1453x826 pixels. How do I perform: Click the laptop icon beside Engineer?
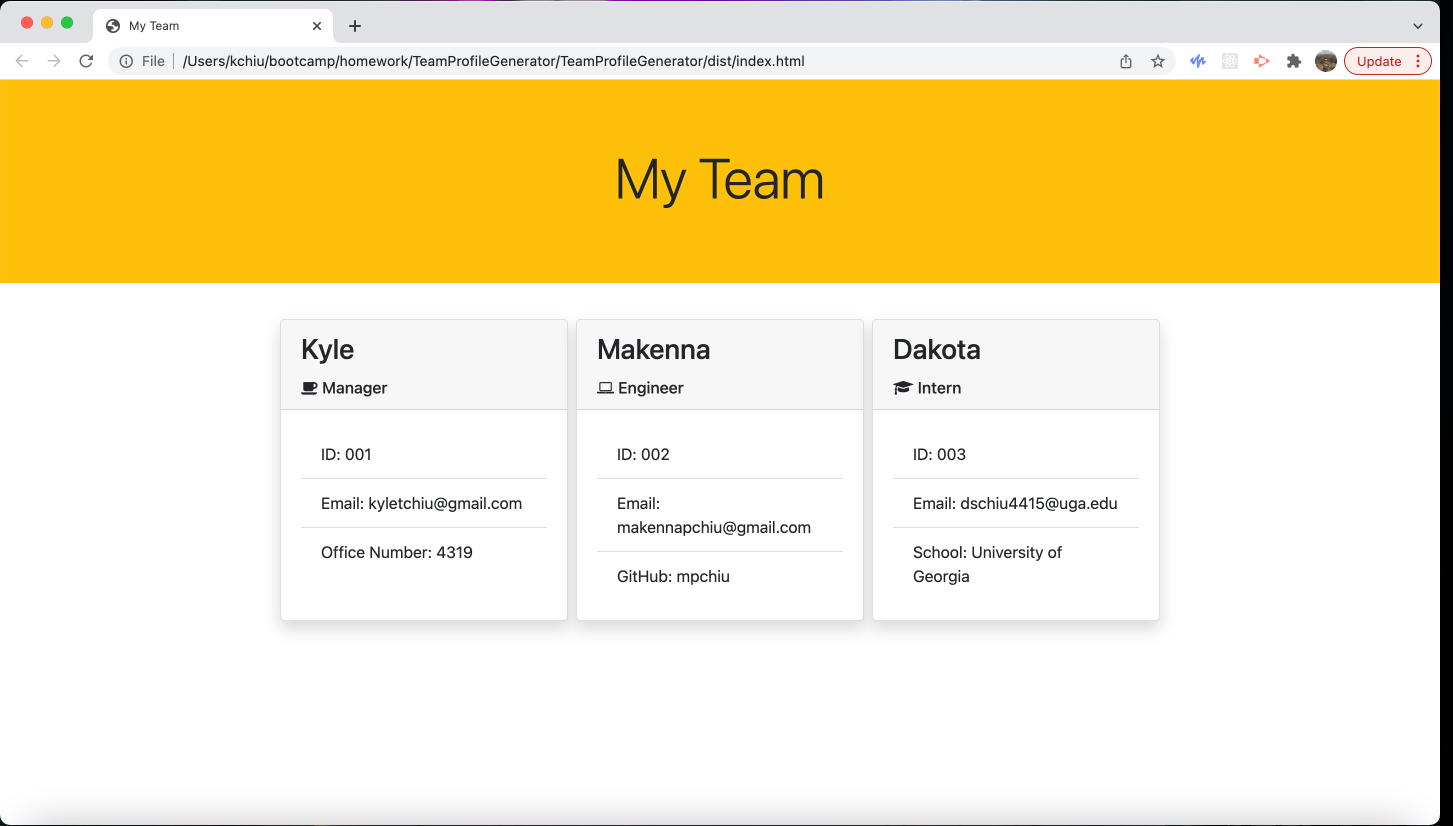605,388
